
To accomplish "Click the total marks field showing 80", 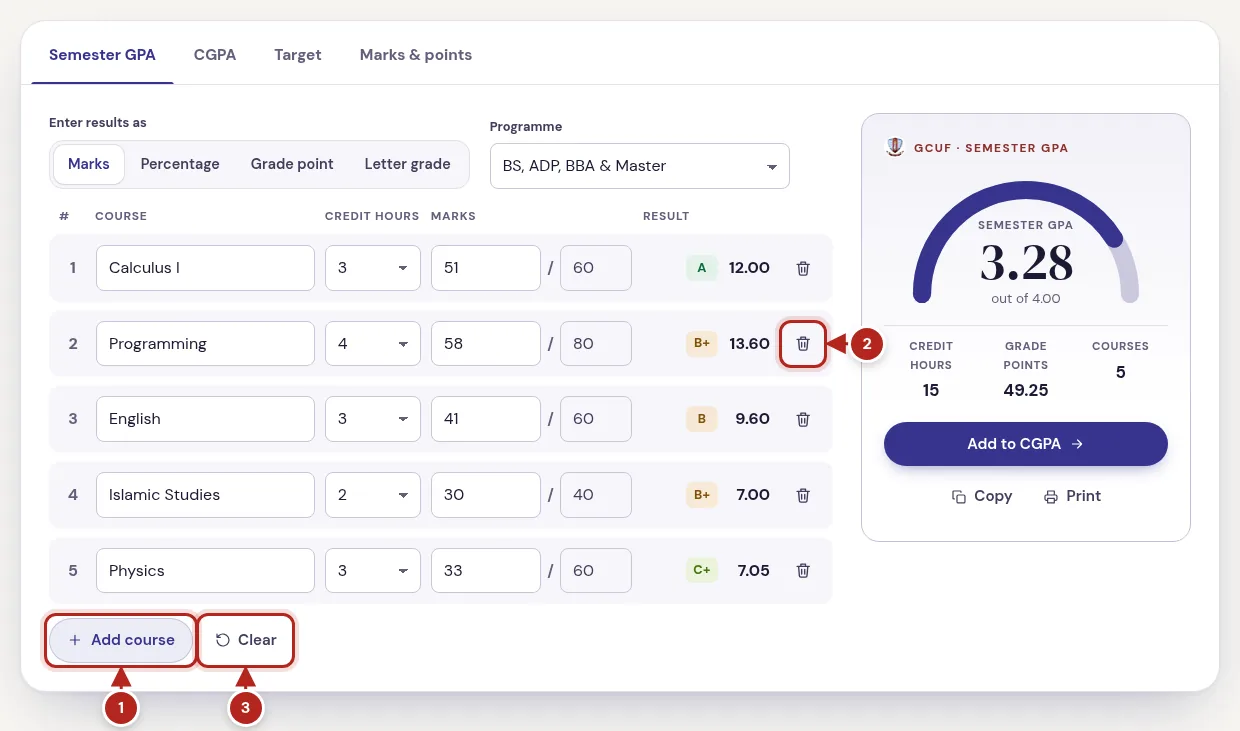I will point(596,344).
